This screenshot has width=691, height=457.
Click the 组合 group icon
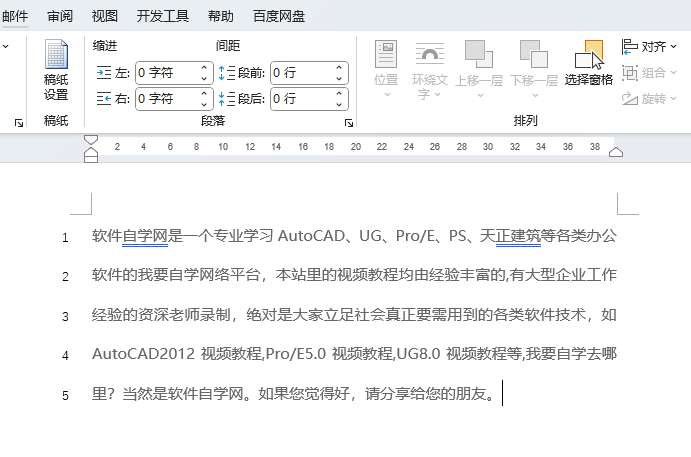(x=630, y=73)
